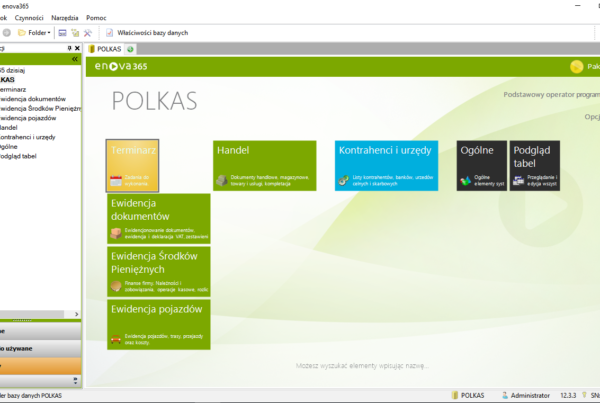
Task: Switch to the POLKAS tab
Action: tap(107, 49)
